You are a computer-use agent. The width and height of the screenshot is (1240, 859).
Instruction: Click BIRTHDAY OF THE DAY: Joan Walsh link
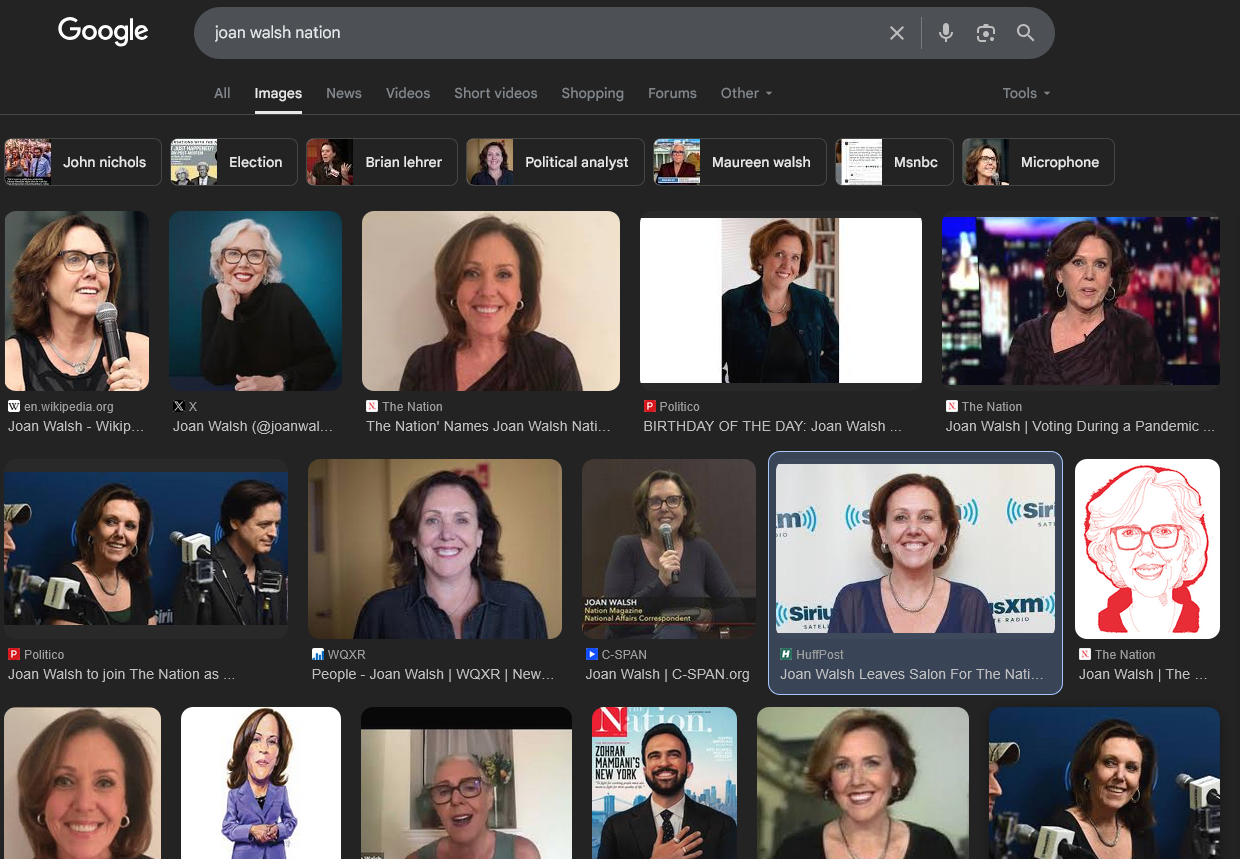tap(773, 426)
